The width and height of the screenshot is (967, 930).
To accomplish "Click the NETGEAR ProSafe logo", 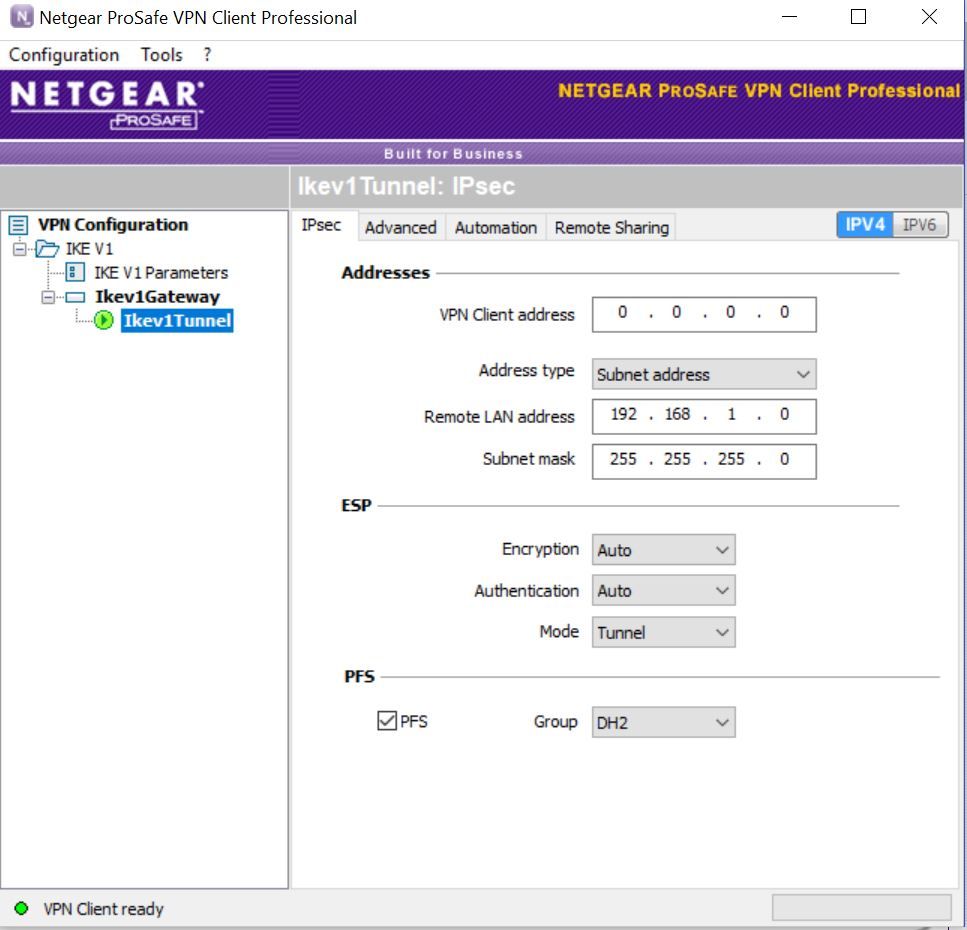I will 105,104.
